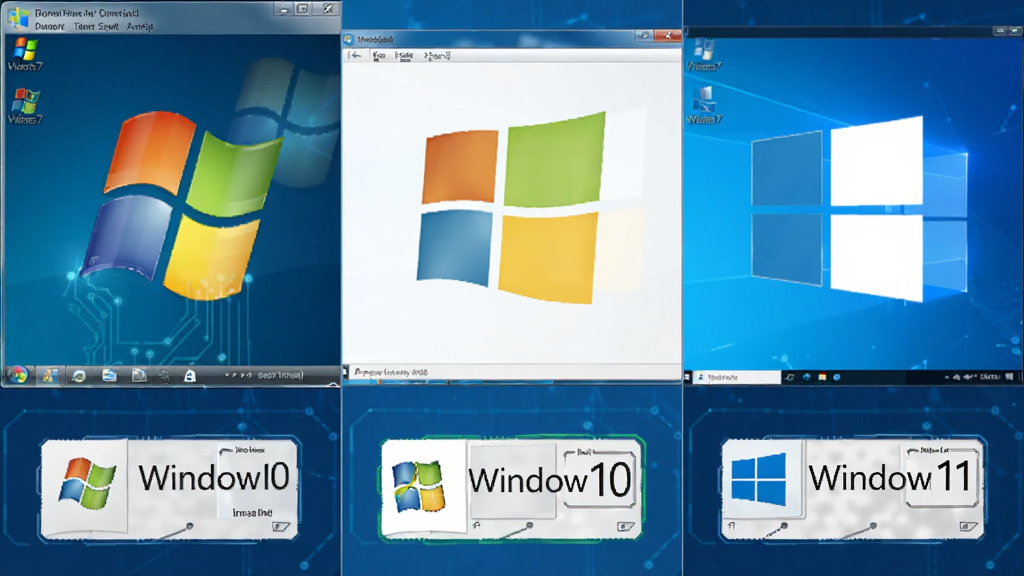1024x576 pixels.
Task: Open the third menu in left window menu bar
Action: click(x=140, y=26)
